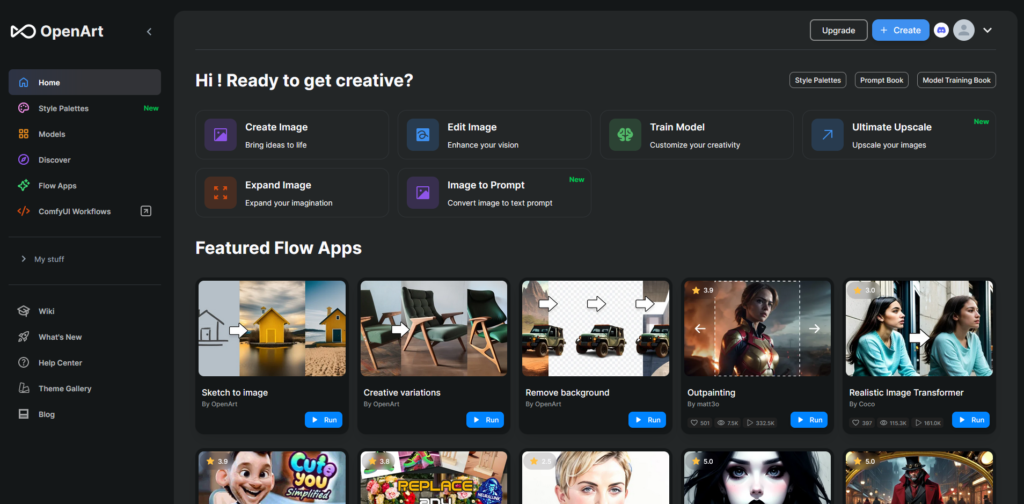Screen dimensions: 1024x504
Task: Collapse the sidebar with the chevron
Action: click(x=149, y=31)
